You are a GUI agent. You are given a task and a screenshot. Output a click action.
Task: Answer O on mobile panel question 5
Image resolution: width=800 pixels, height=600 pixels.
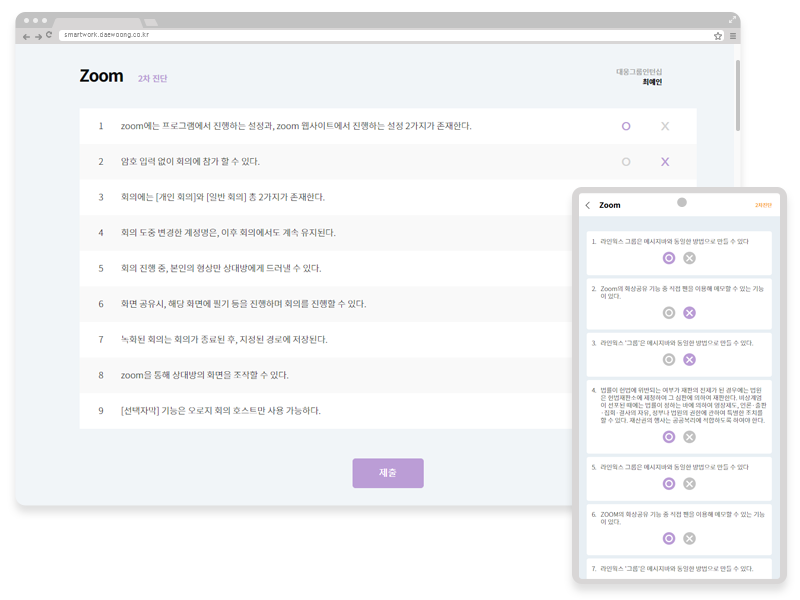pyautogui.click(x=669, y=484)
